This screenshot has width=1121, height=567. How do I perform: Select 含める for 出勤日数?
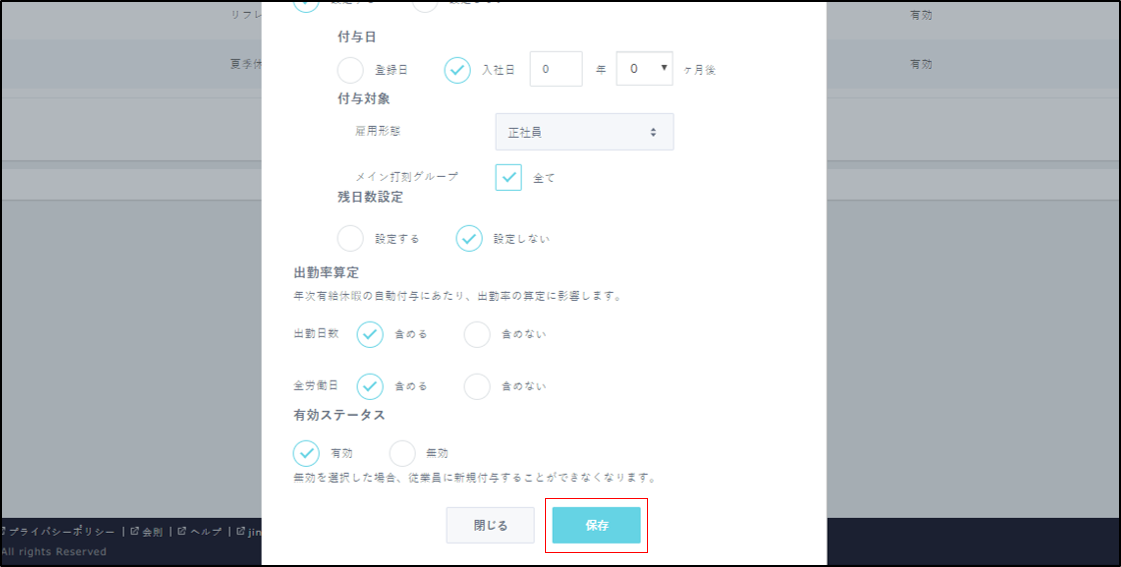[370, 334]
